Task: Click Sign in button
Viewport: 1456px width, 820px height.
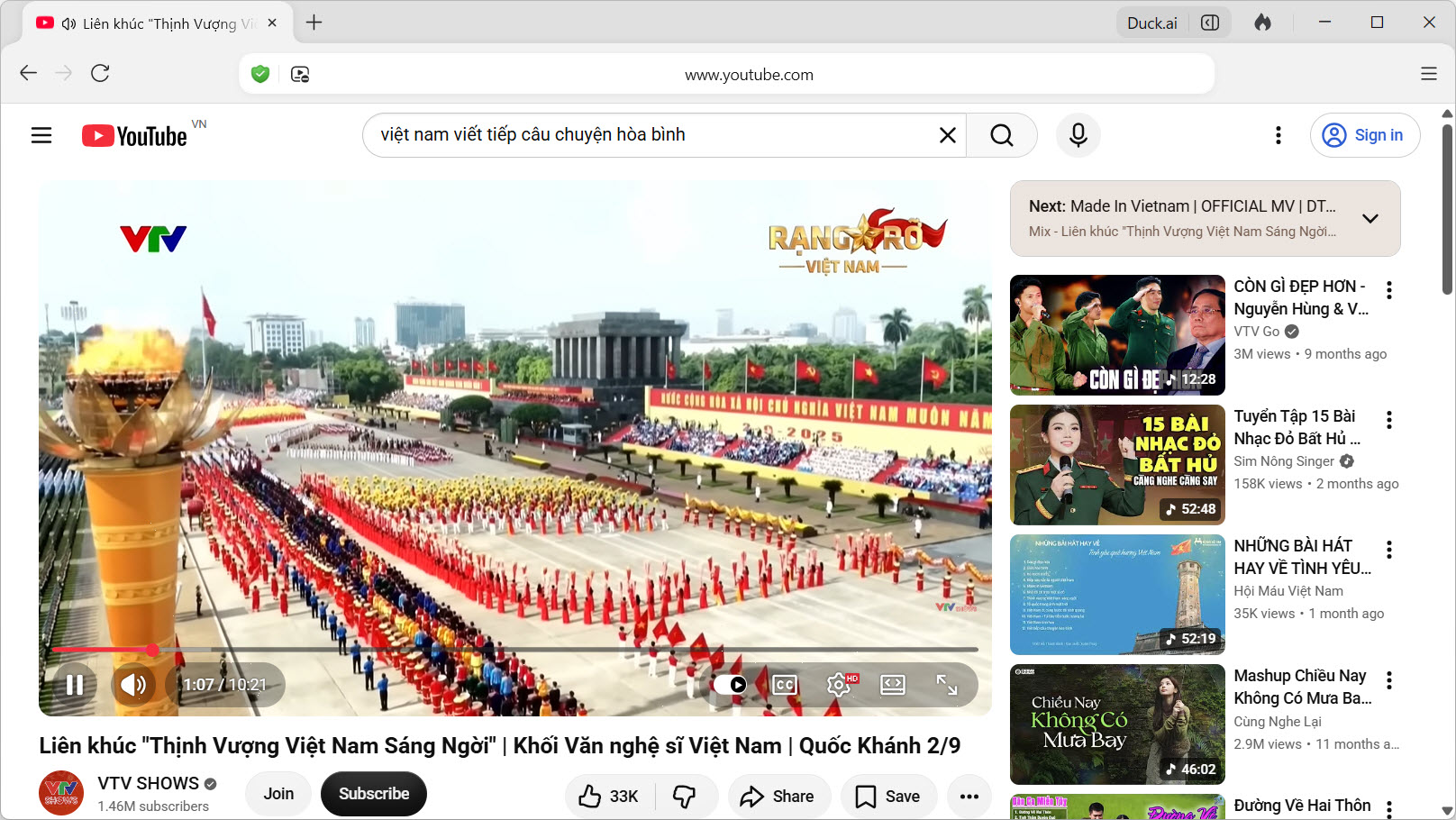Action: click(x=1365, y=135)
